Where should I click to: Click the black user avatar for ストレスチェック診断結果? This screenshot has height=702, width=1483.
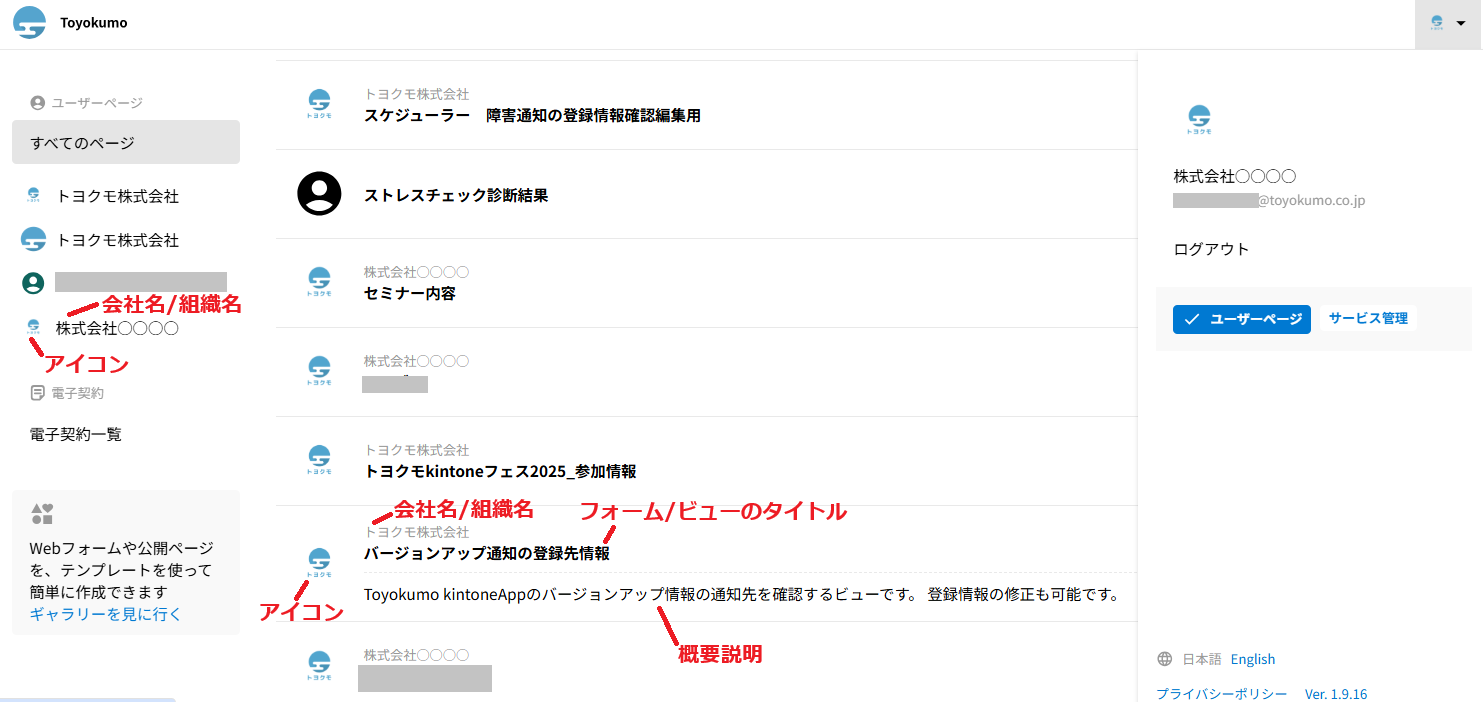tap(319, 194)
